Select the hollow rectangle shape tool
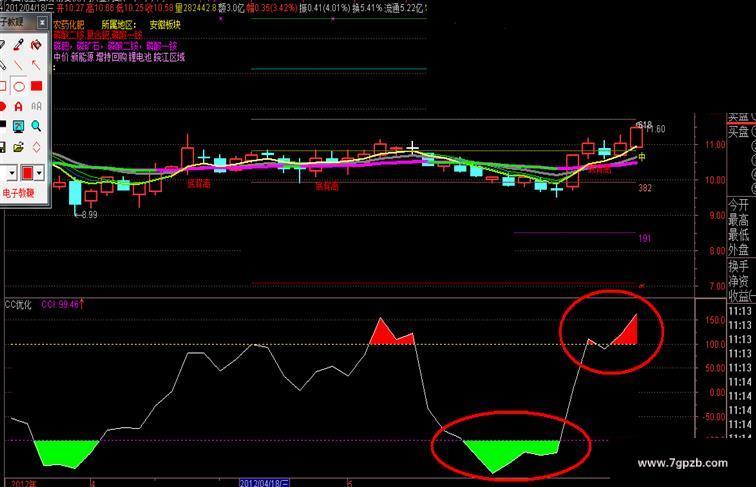The image size is (756, 487). pyautogui.click(x=2, y=86)
